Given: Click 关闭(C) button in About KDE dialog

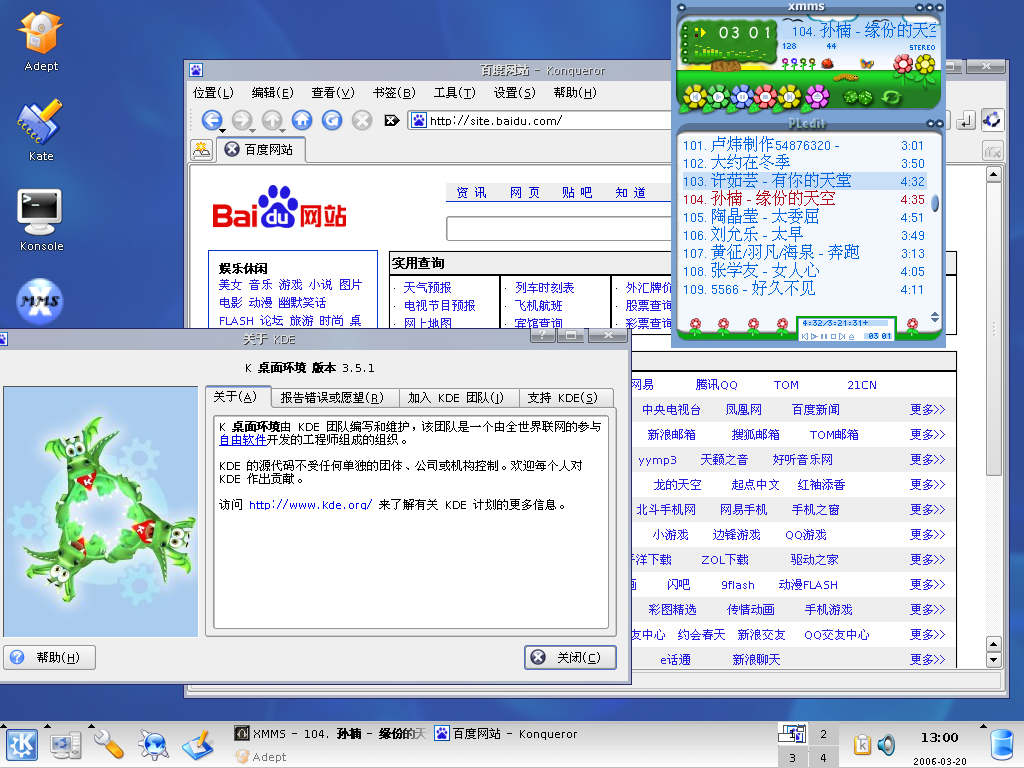Looking at the screenshot, I should tap(570, 657).
